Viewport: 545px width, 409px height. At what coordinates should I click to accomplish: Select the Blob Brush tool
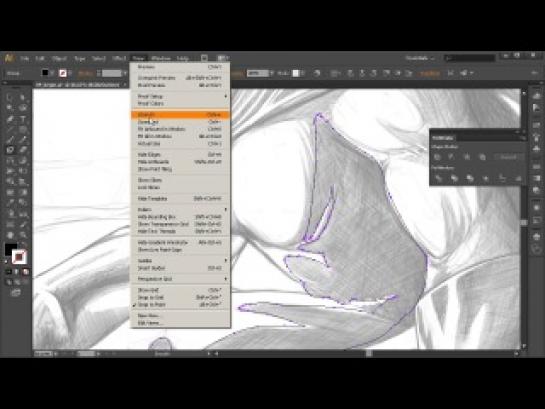(x=10, y=150)
